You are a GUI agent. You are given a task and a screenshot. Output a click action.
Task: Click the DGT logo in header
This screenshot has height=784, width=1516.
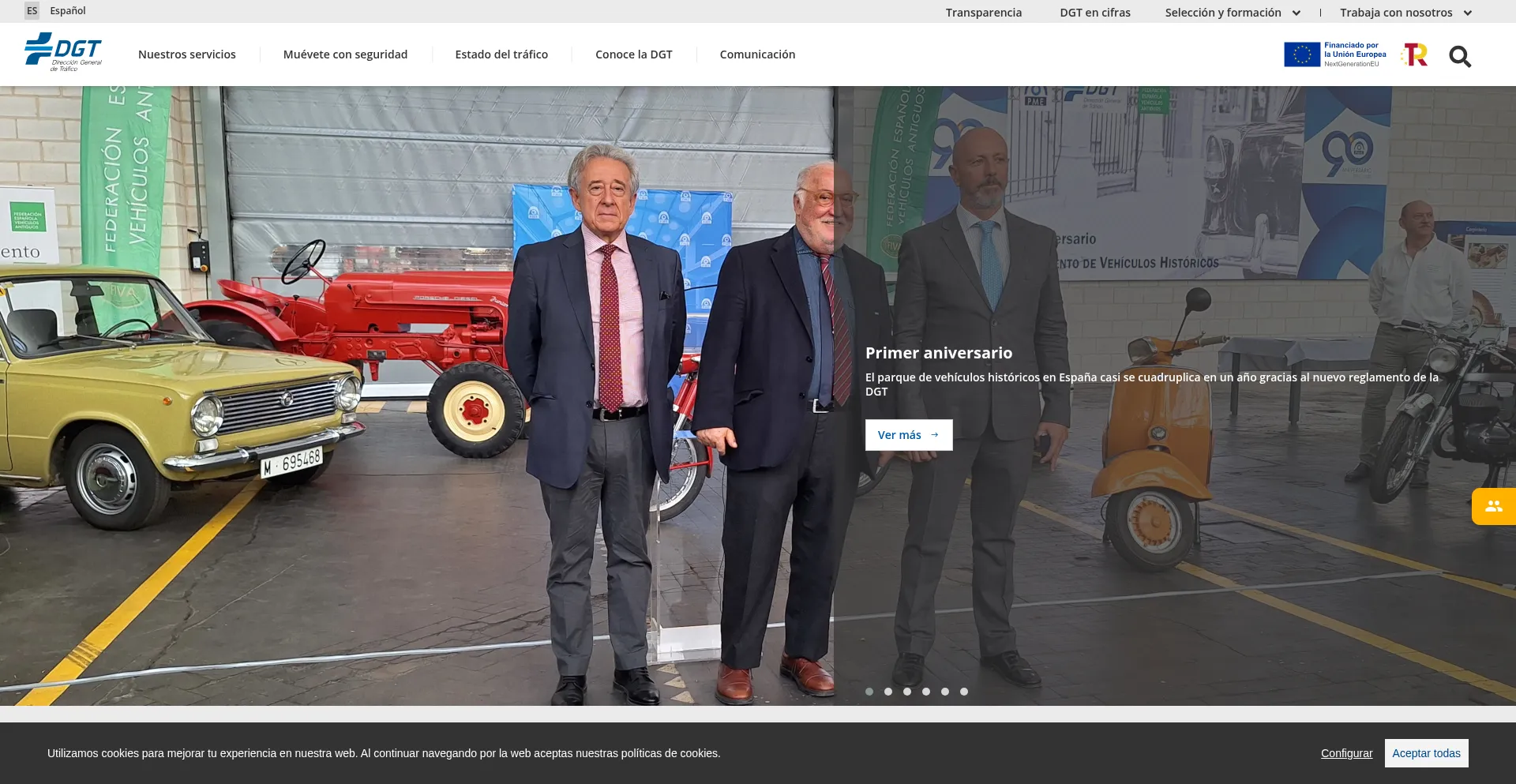tap(63, 52)
